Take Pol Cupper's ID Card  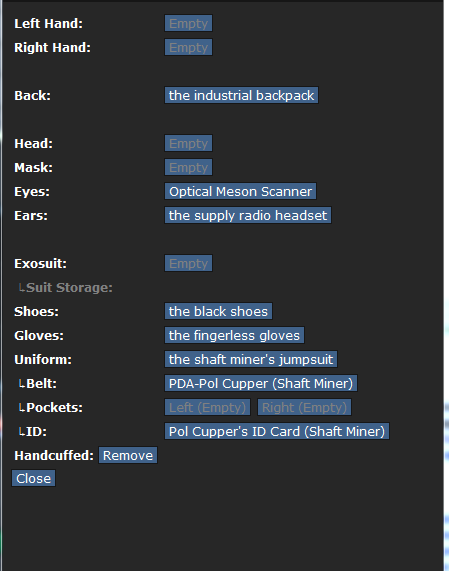[277, 432]
